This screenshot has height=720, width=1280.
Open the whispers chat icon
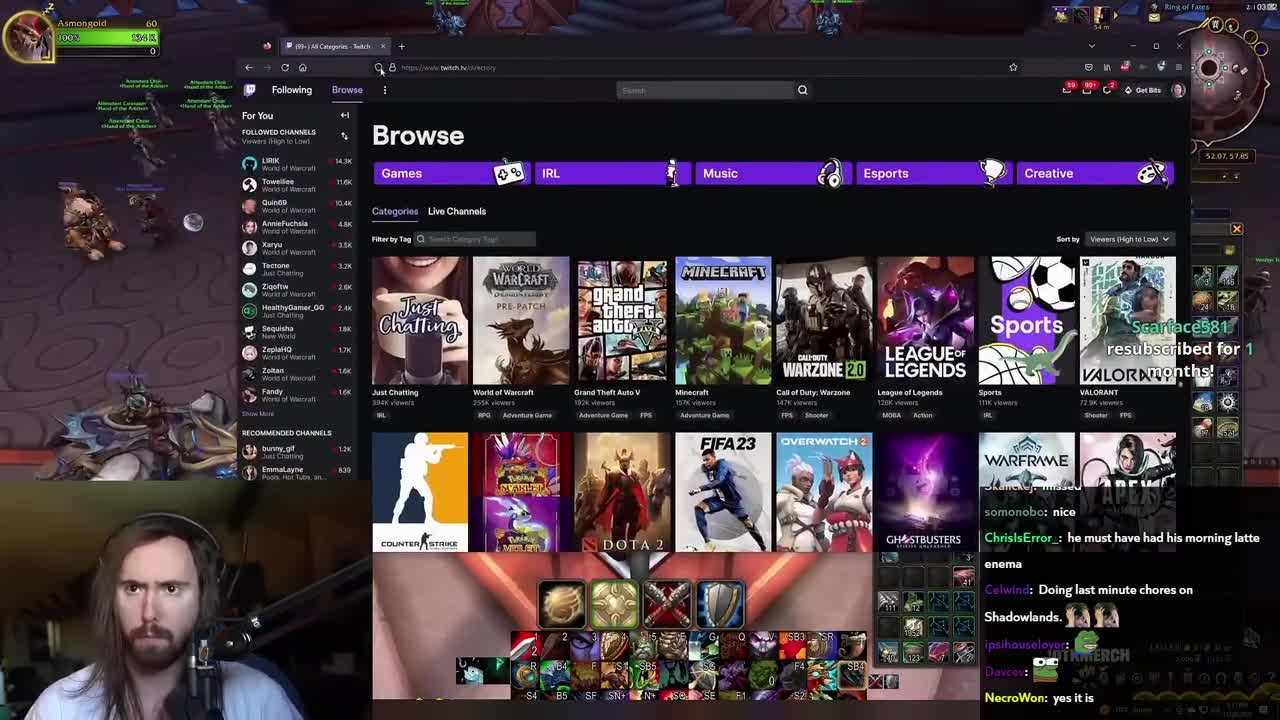(x=1107, y=90)
